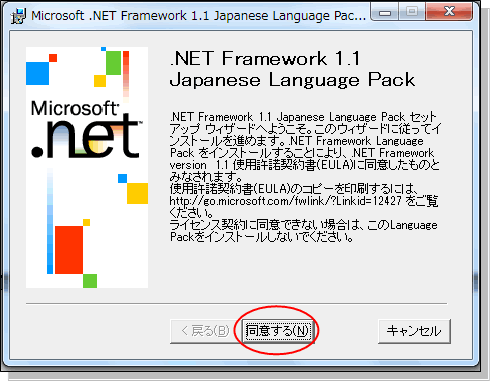Image resolution: width=491 pixels, height=382 pixels.
Task: Click the green square at the banner's top
Action: click(x=113, y=63)
